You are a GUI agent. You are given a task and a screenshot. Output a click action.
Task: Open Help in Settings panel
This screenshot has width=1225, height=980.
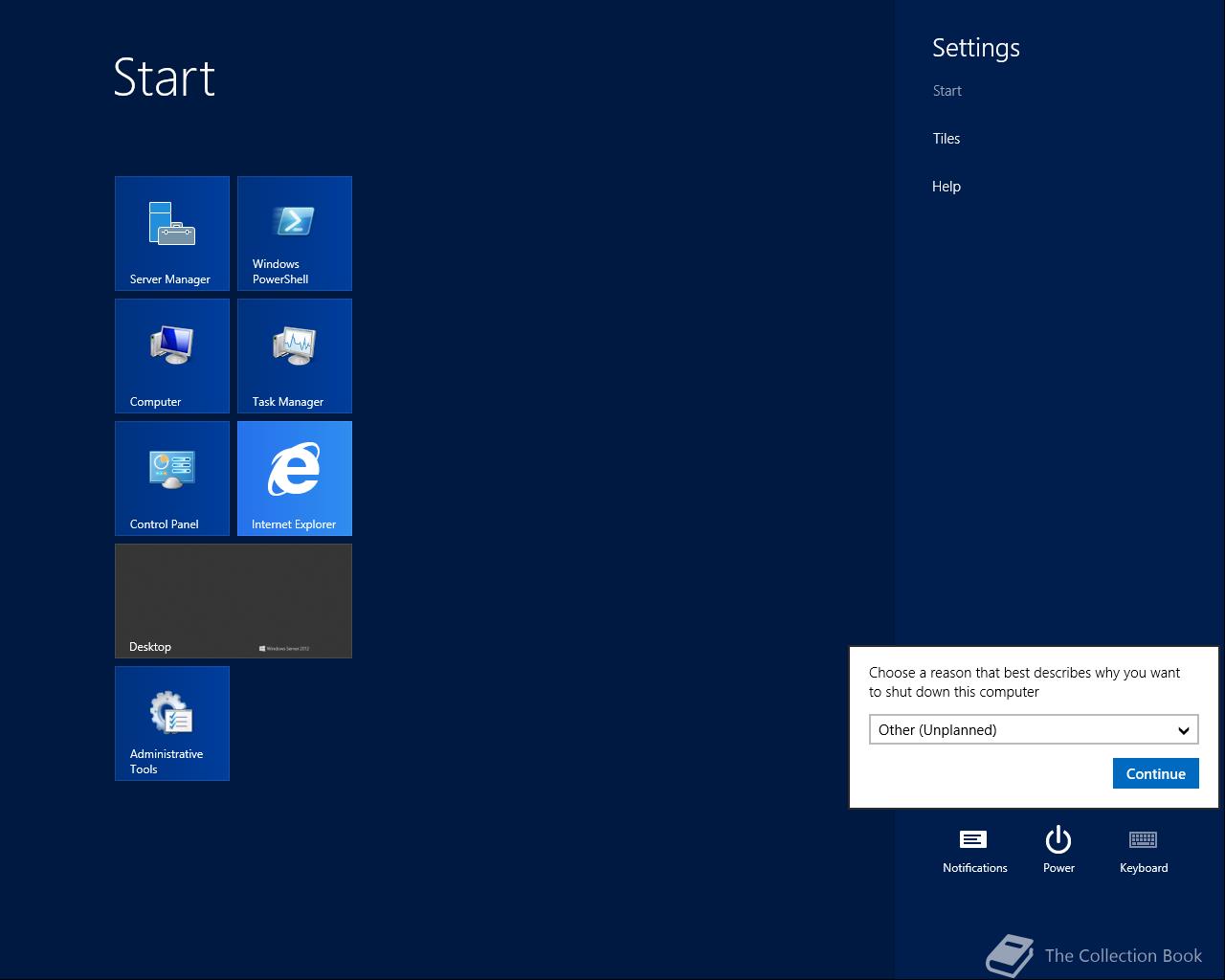click(947, 187)
